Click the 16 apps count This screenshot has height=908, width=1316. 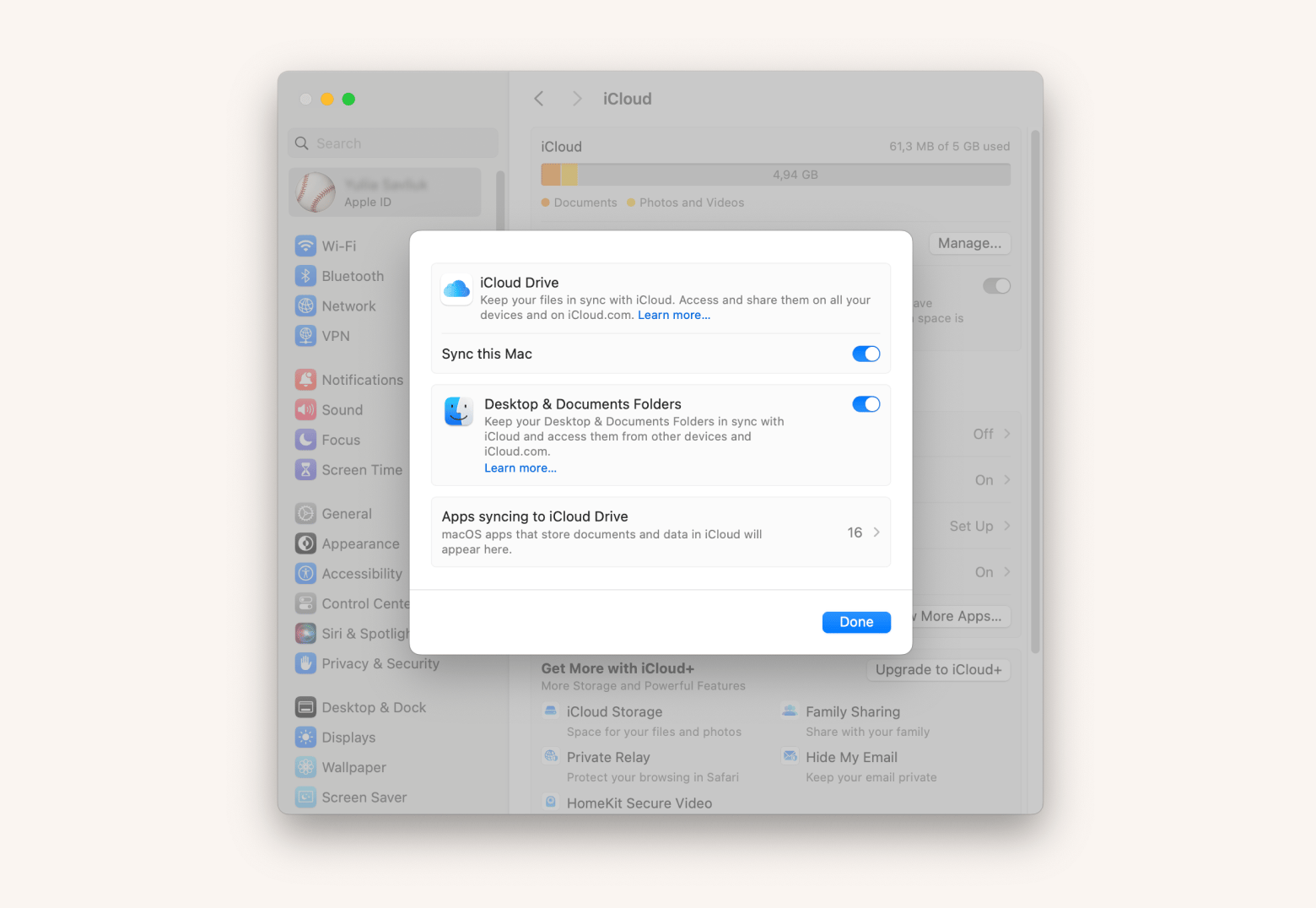point(855,532)
